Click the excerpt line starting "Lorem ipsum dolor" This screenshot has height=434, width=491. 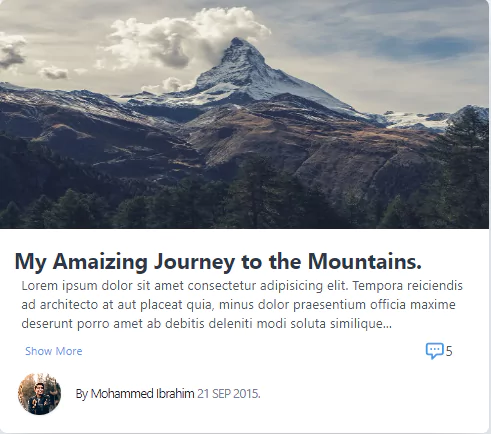(x=242, y=286)
